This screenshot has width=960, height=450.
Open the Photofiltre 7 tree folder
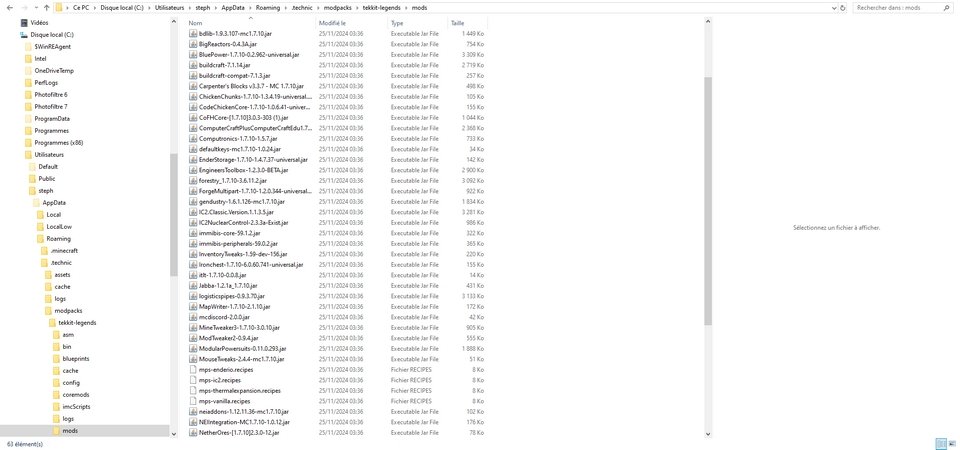click(51, 107)
